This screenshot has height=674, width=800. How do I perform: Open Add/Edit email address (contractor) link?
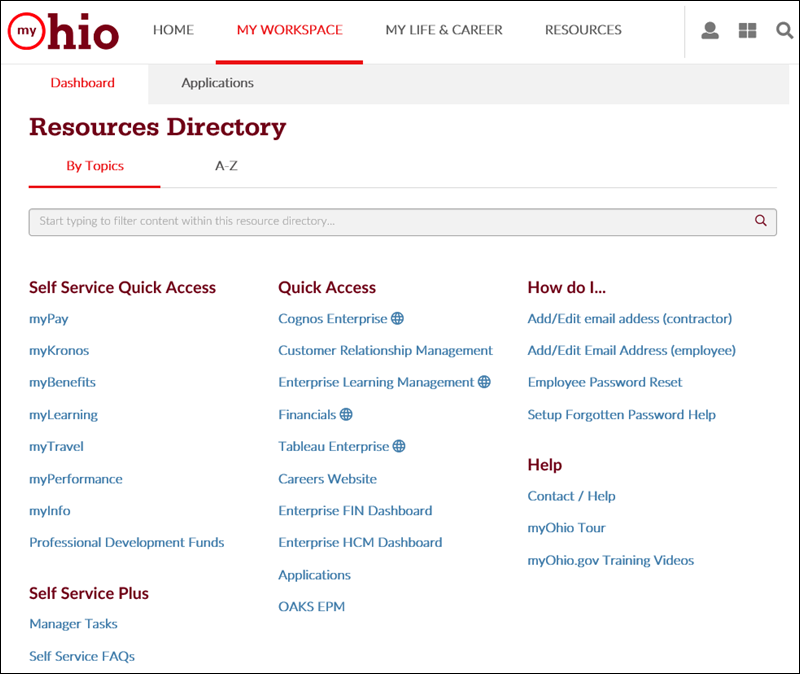pos(630,319)
